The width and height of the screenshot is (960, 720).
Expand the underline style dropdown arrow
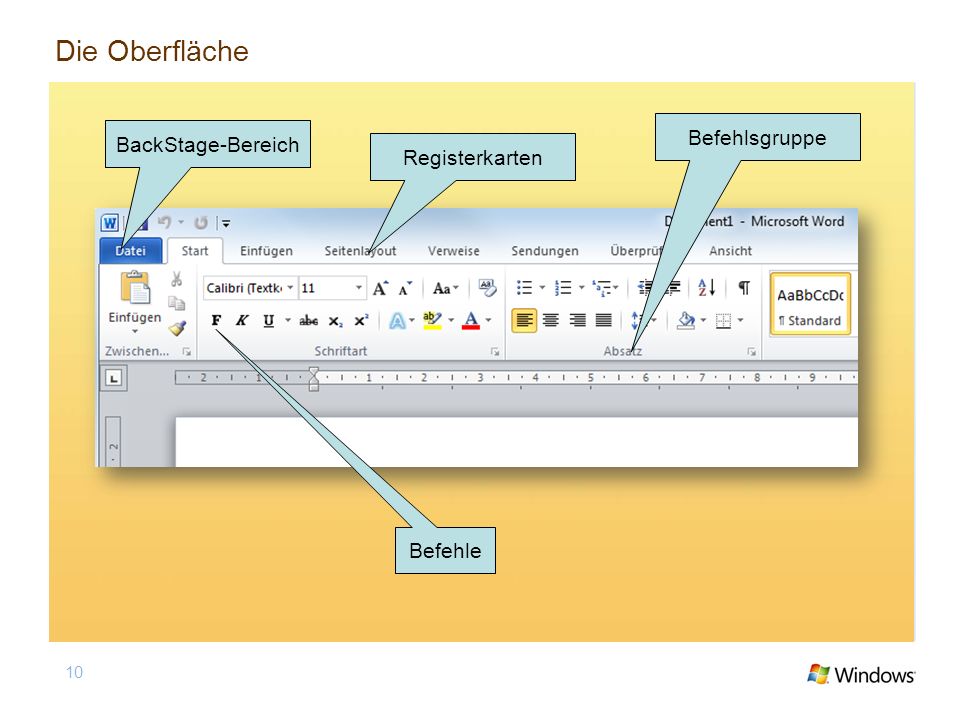coord(287,320)
